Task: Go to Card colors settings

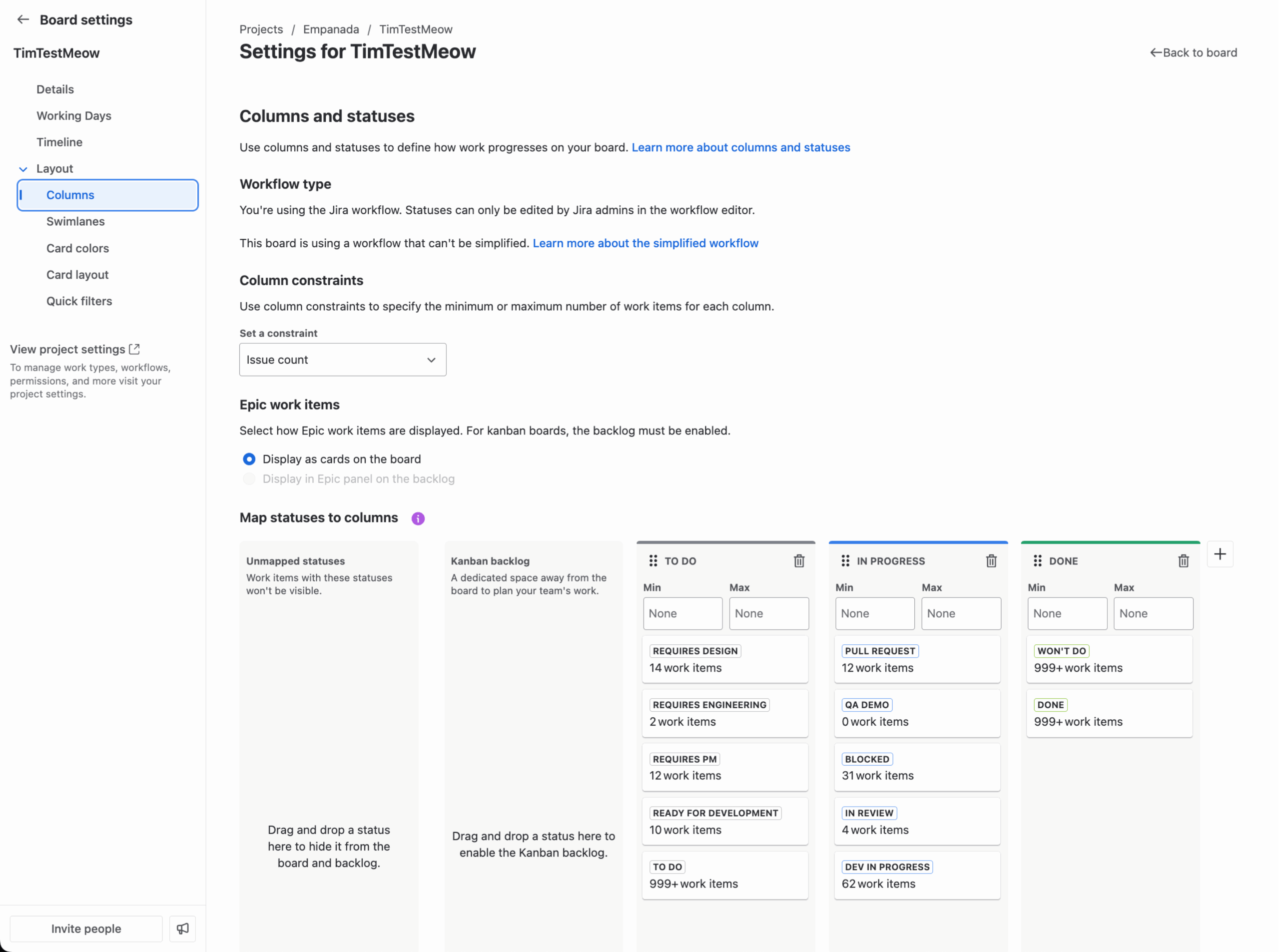Action: coord(78,248)
